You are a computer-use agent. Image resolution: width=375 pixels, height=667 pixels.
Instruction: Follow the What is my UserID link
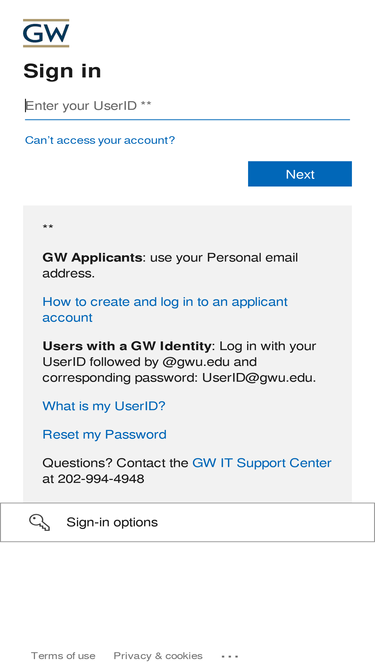pyautogui.click(x=104, y=406)
